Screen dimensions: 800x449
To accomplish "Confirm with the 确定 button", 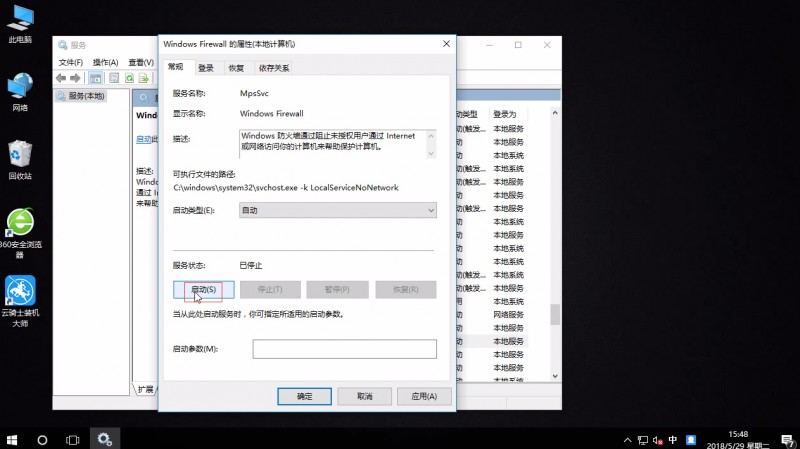I will (305, 396).
